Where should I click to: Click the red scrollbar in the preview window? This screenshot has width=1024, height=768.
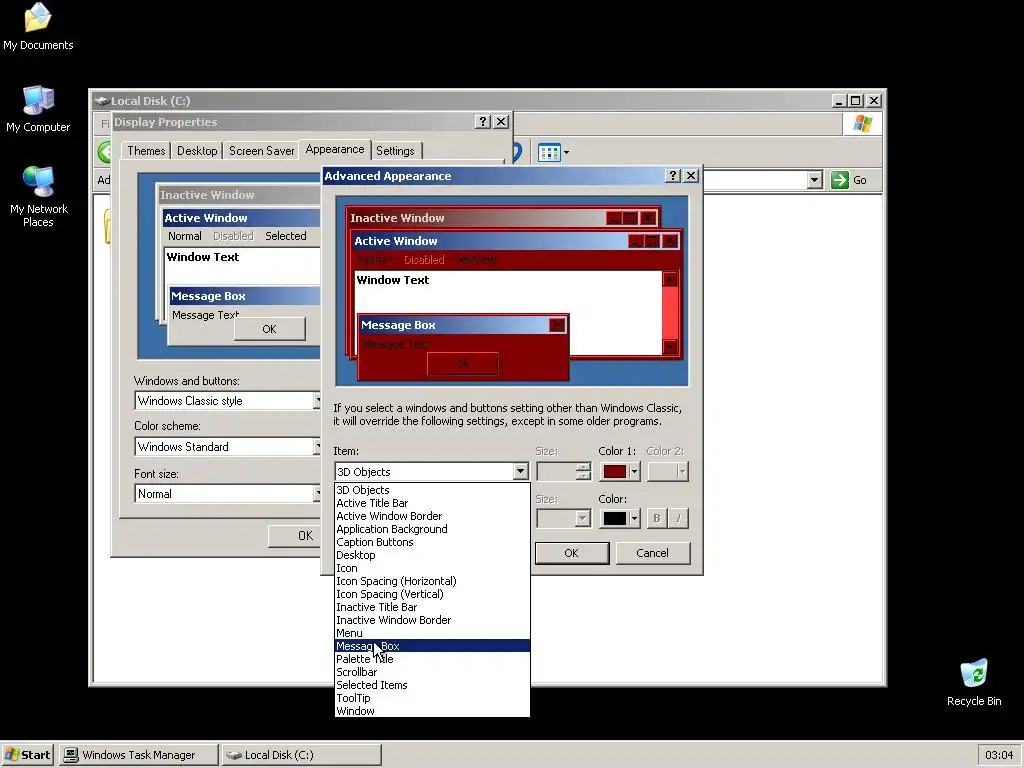coord(669,313)
